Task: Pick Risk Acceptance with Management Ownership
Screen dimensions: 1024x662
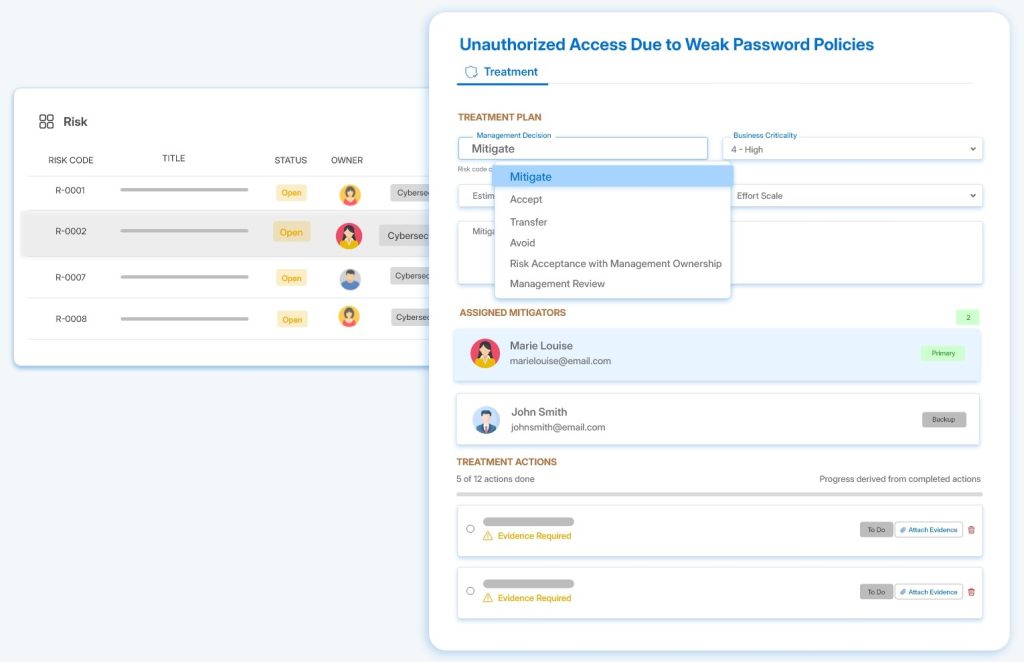Action: pos(615,264)
